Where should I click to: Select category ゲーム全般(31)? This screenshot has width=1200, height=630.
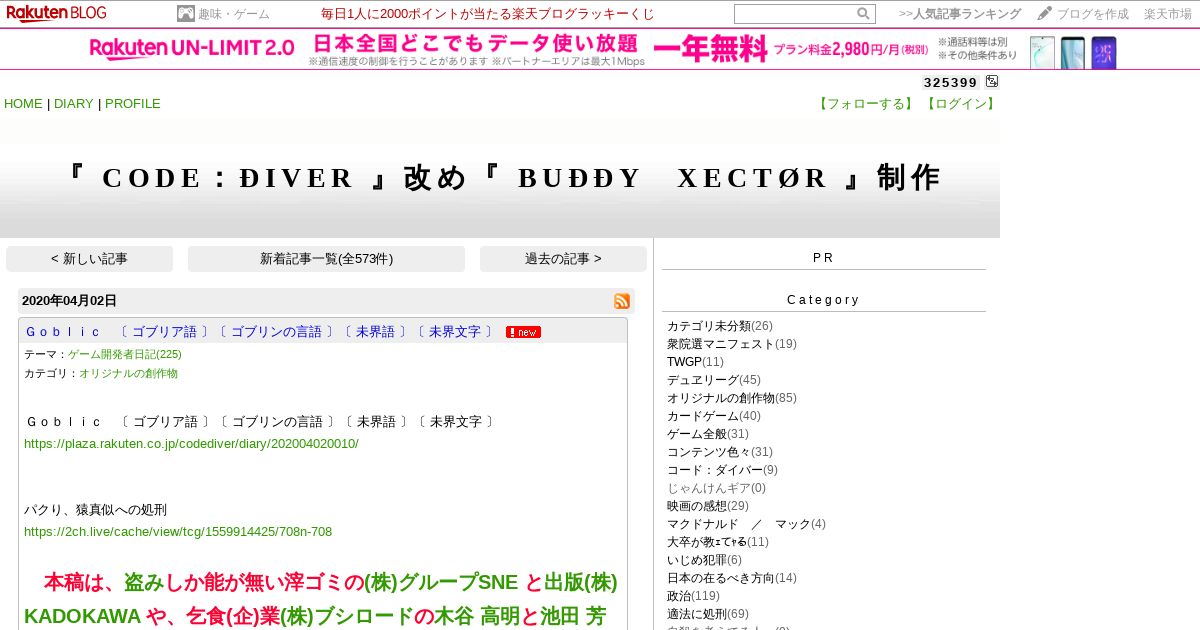708,434
